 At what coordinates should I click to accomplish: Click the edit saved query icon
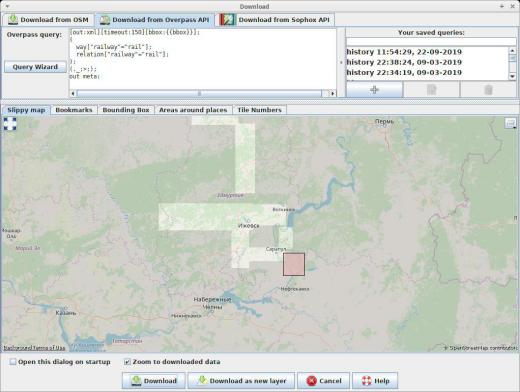coord(431,89)
